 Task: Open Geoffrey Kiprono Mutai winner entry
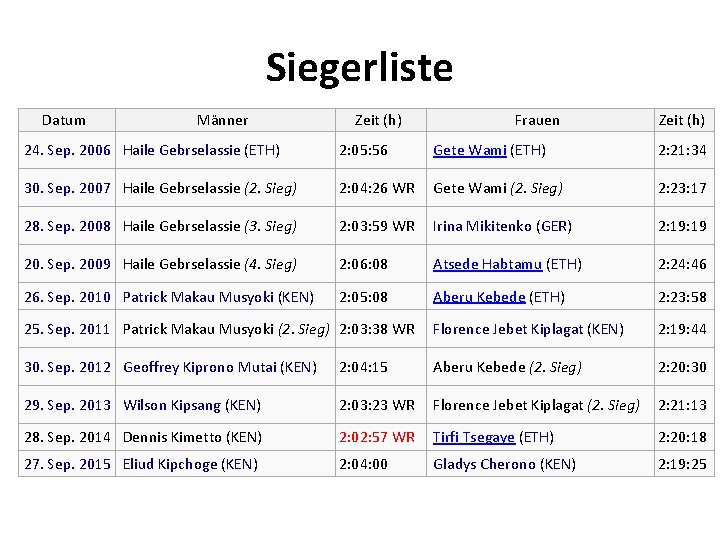click(219, 367)
